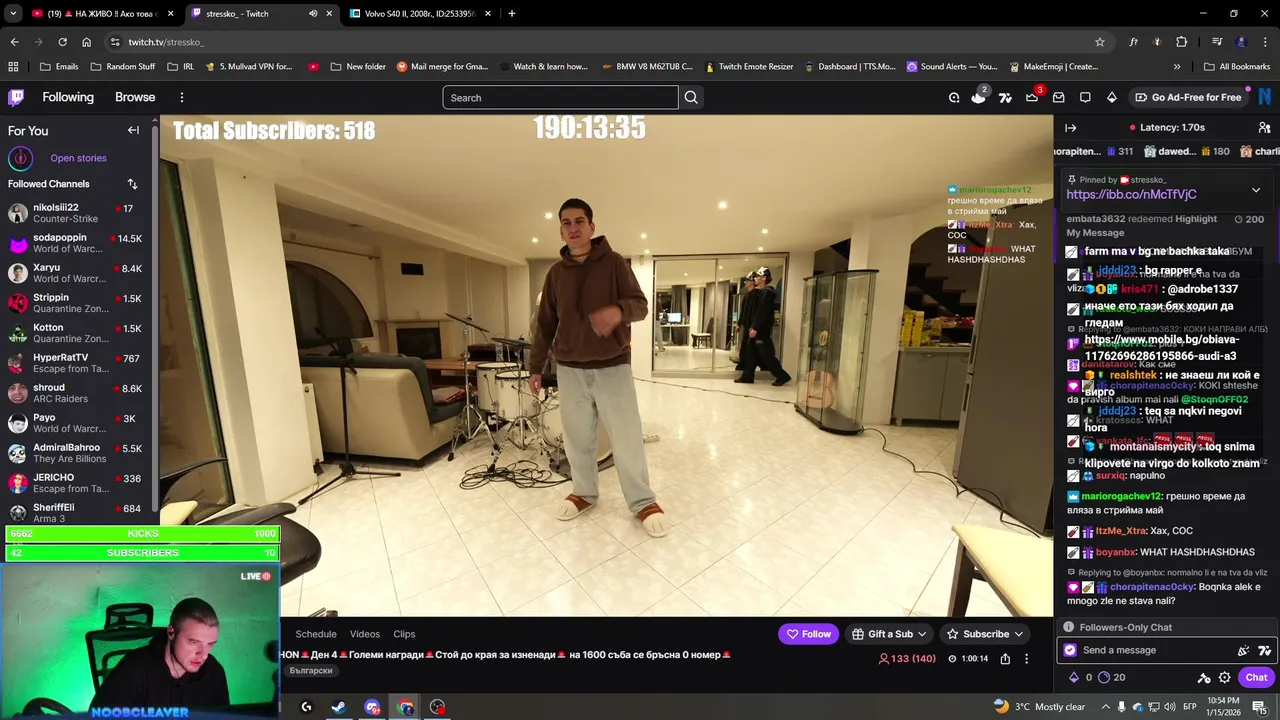Open stories via the Open stories link
This screenshot has width=1280, height=720.
[x=78, y=158]
